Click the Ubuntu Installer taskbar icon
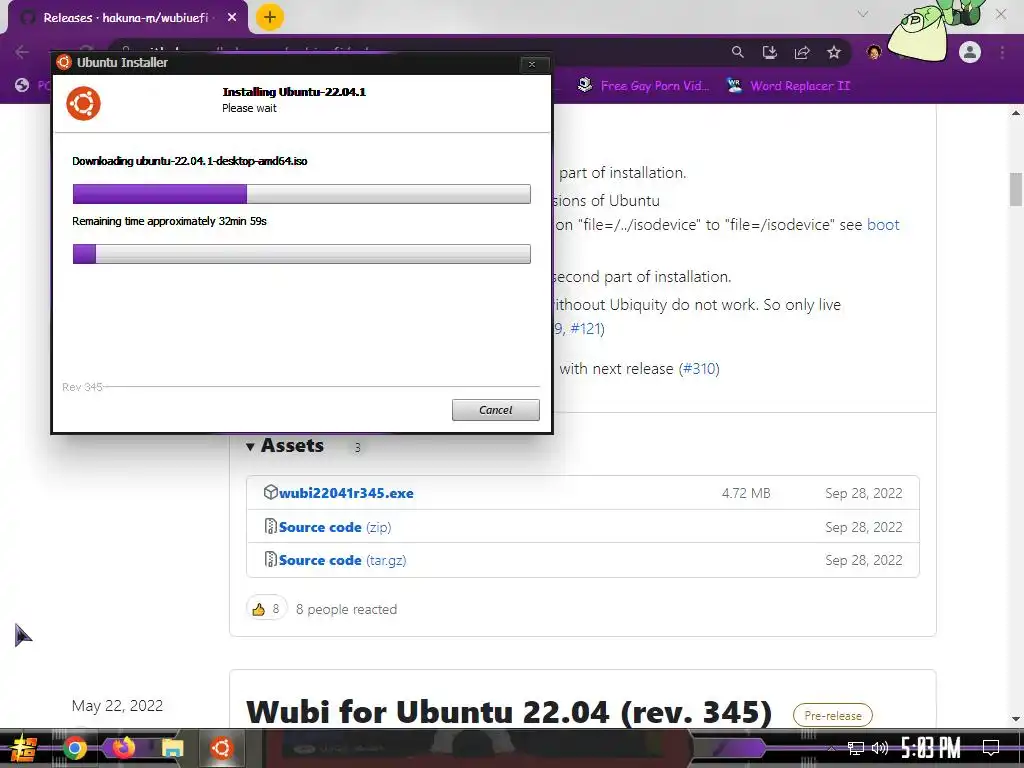The image size is (1024, 768). point(221,748)
